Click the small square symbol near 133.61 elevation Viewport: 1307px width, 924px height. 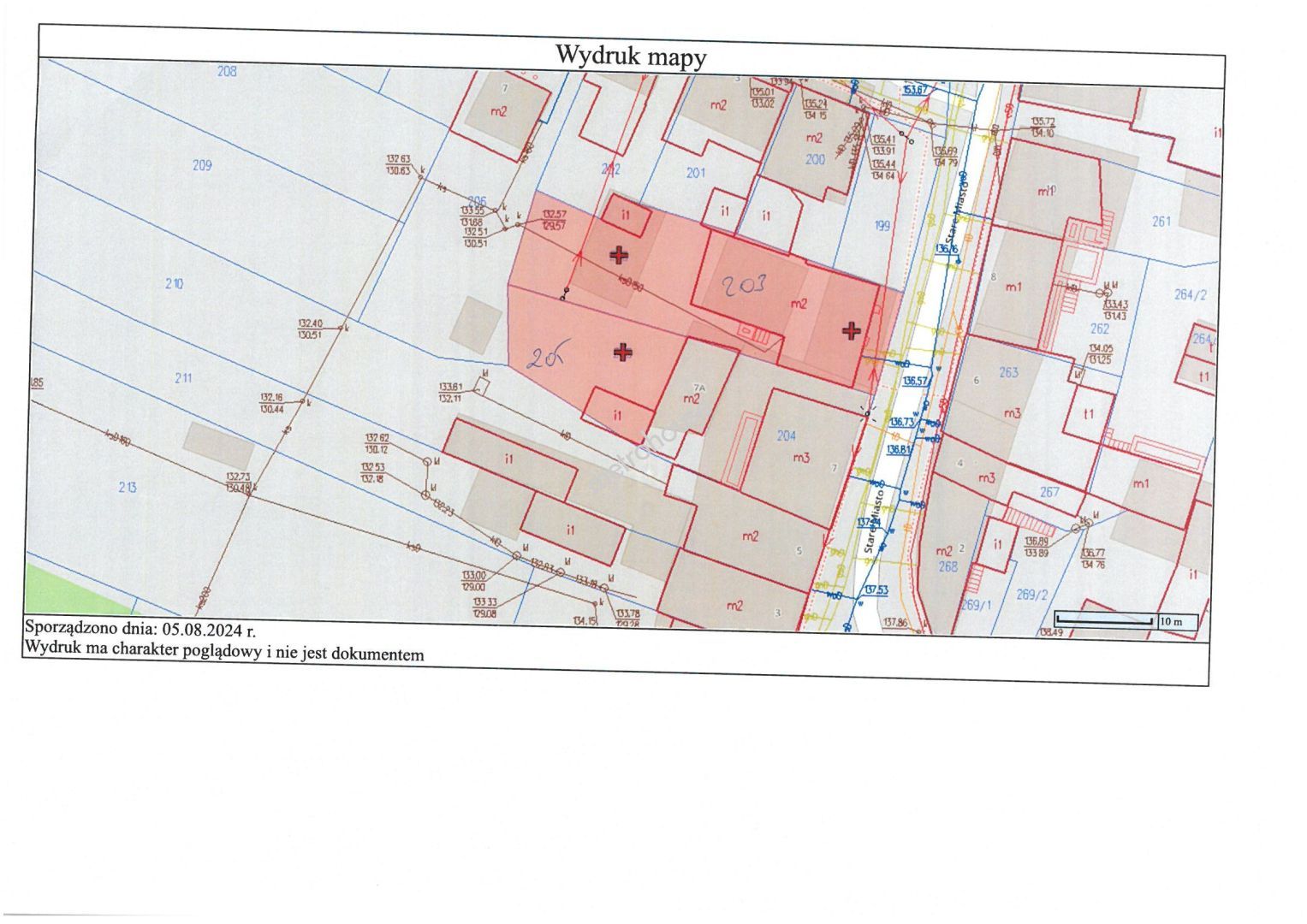tap(482, 388)
